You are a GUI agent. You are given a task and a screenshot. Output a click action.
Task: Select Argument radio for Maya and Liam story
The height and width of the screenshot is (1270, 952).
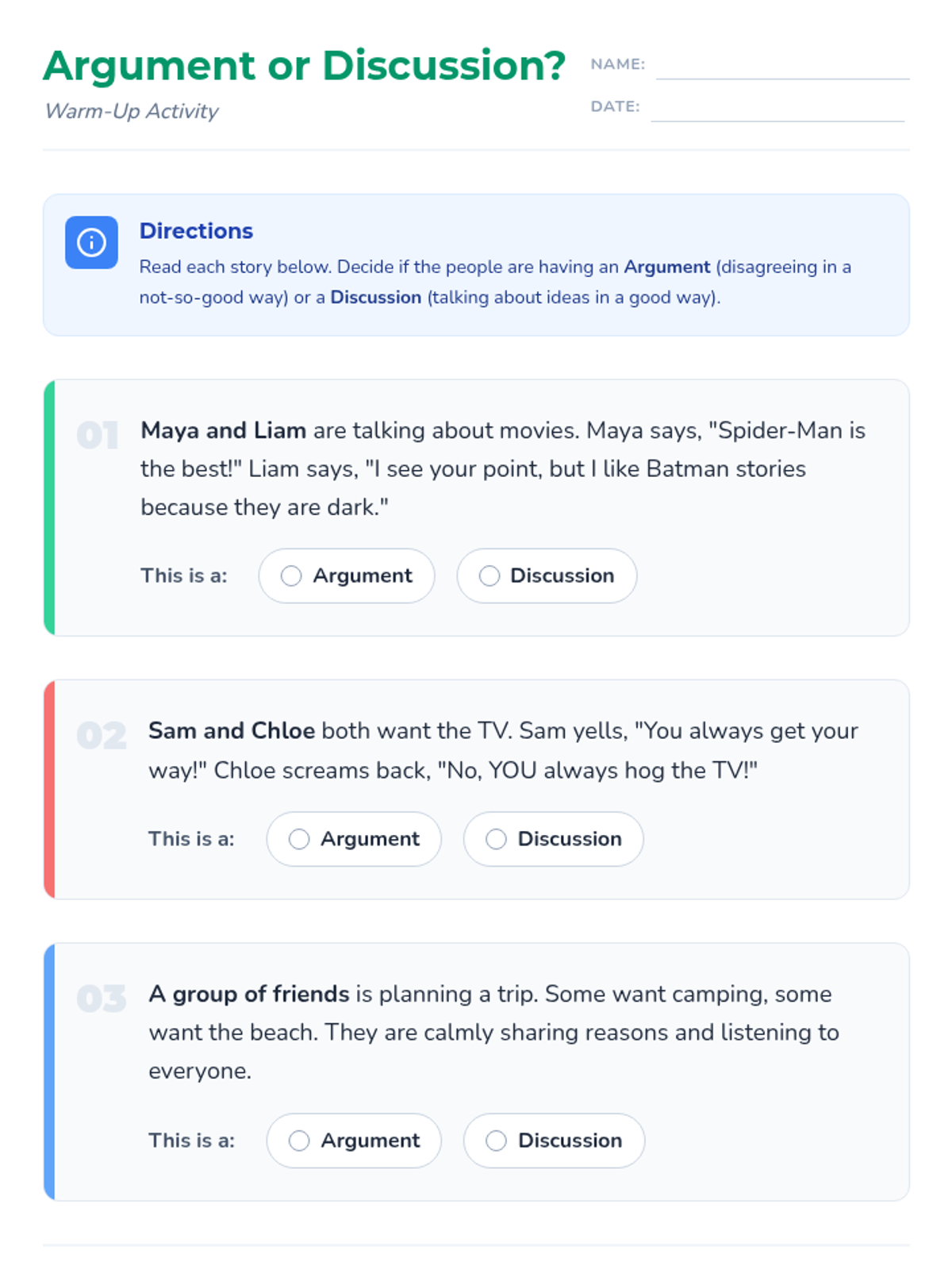point(347,575)
